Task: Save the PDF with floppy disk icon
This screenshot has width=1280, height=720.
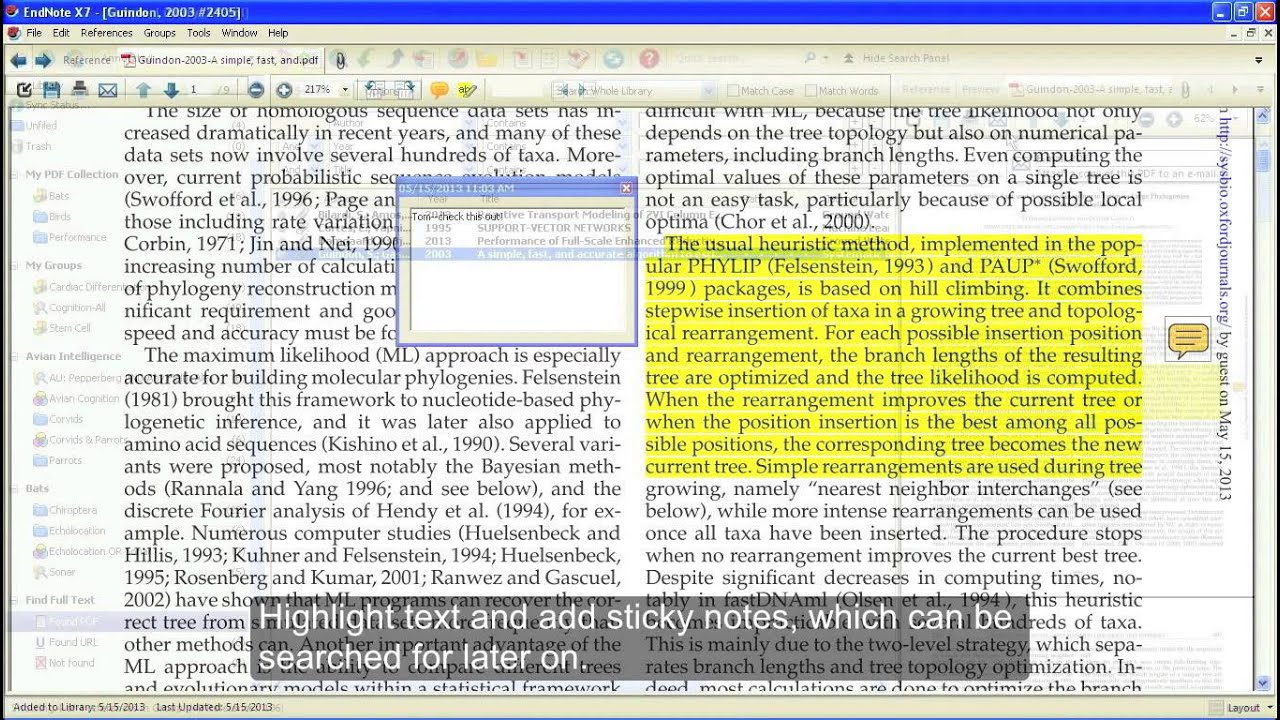Action: pyautogui.click(x=51, y=90)
